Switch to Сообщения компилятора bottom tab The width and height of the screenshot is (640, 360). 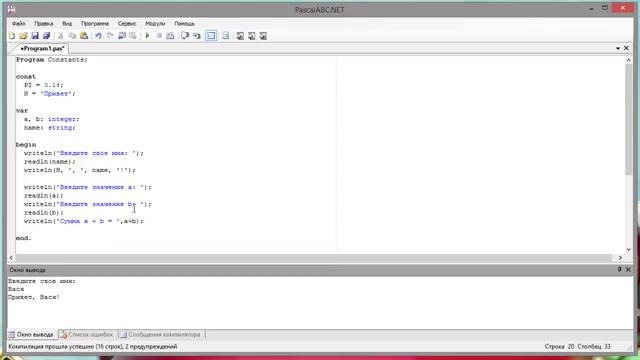pyautogui.click(x=161, y=335)
